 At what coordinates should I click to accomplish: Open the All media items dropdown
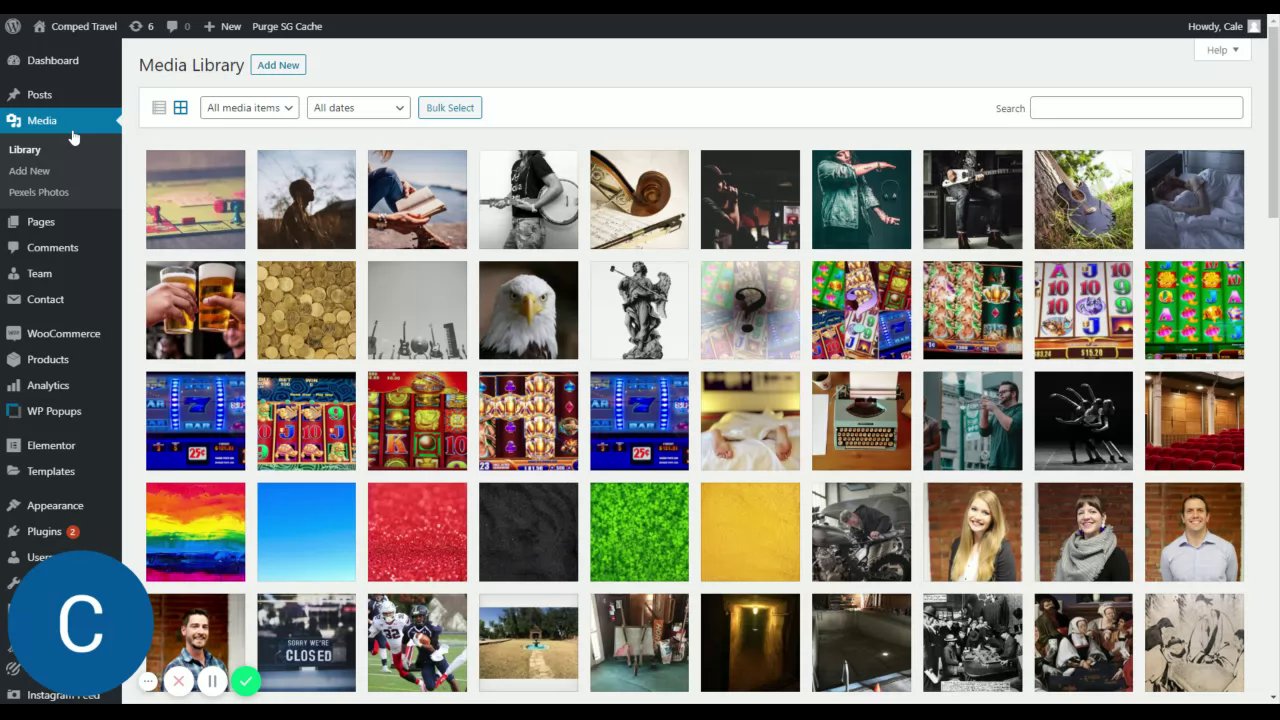click(250, 108)
